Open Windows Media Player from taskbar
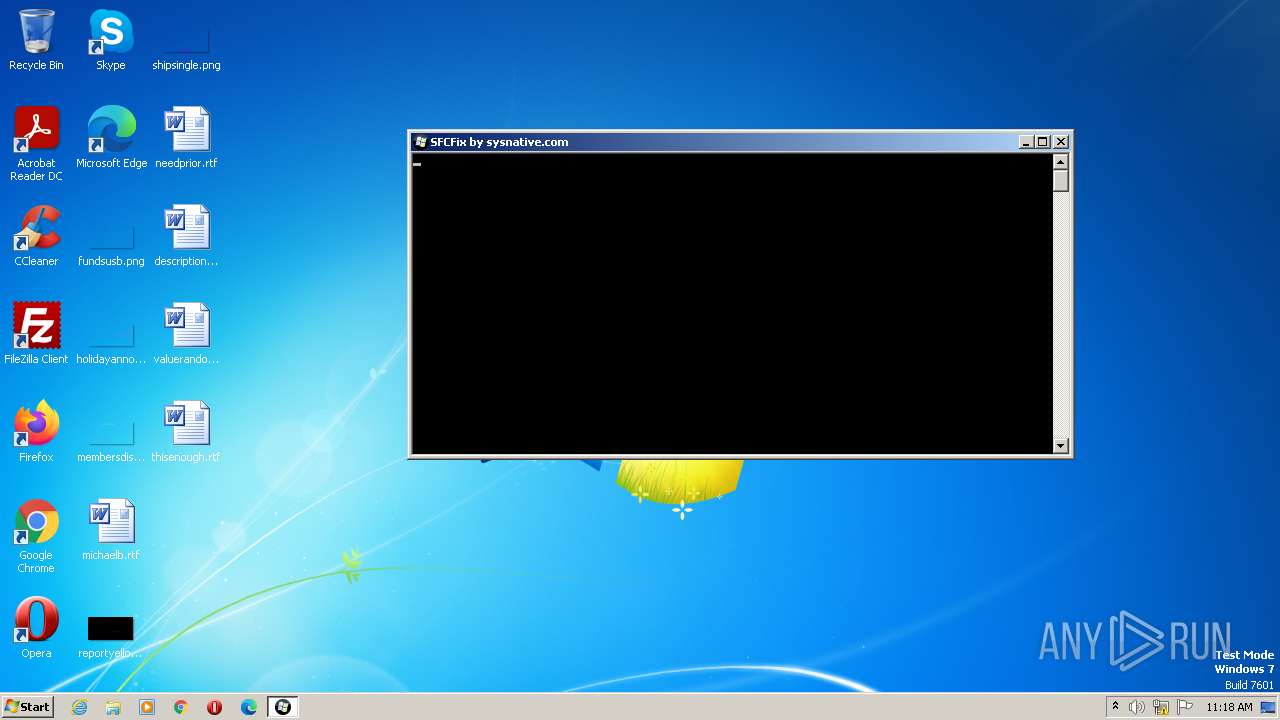 coord(147,707)
